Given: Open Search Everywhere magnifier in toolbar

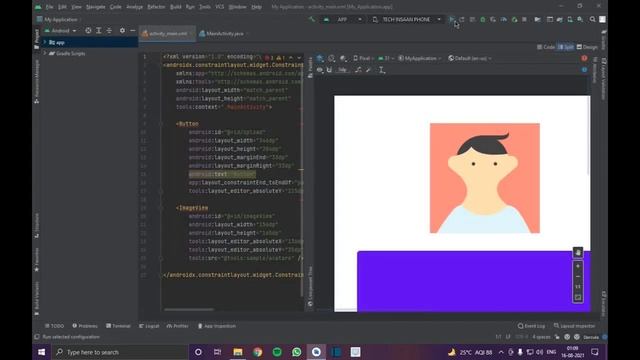Looking at the screenshot, I should point(592,19).
